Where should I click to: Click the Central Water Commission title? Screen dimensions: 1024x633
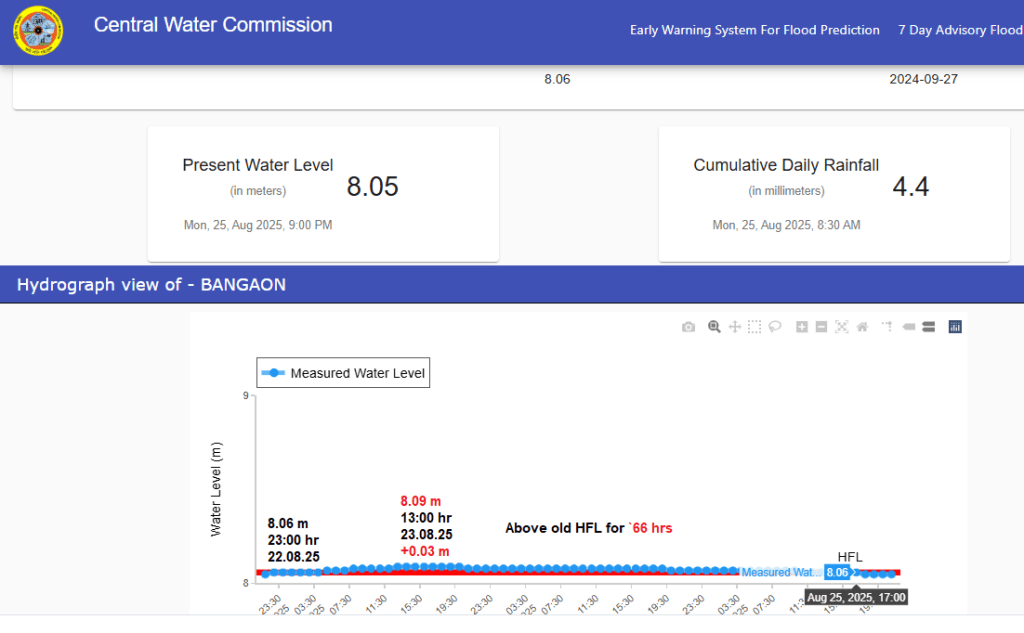[x=213, y=25]
